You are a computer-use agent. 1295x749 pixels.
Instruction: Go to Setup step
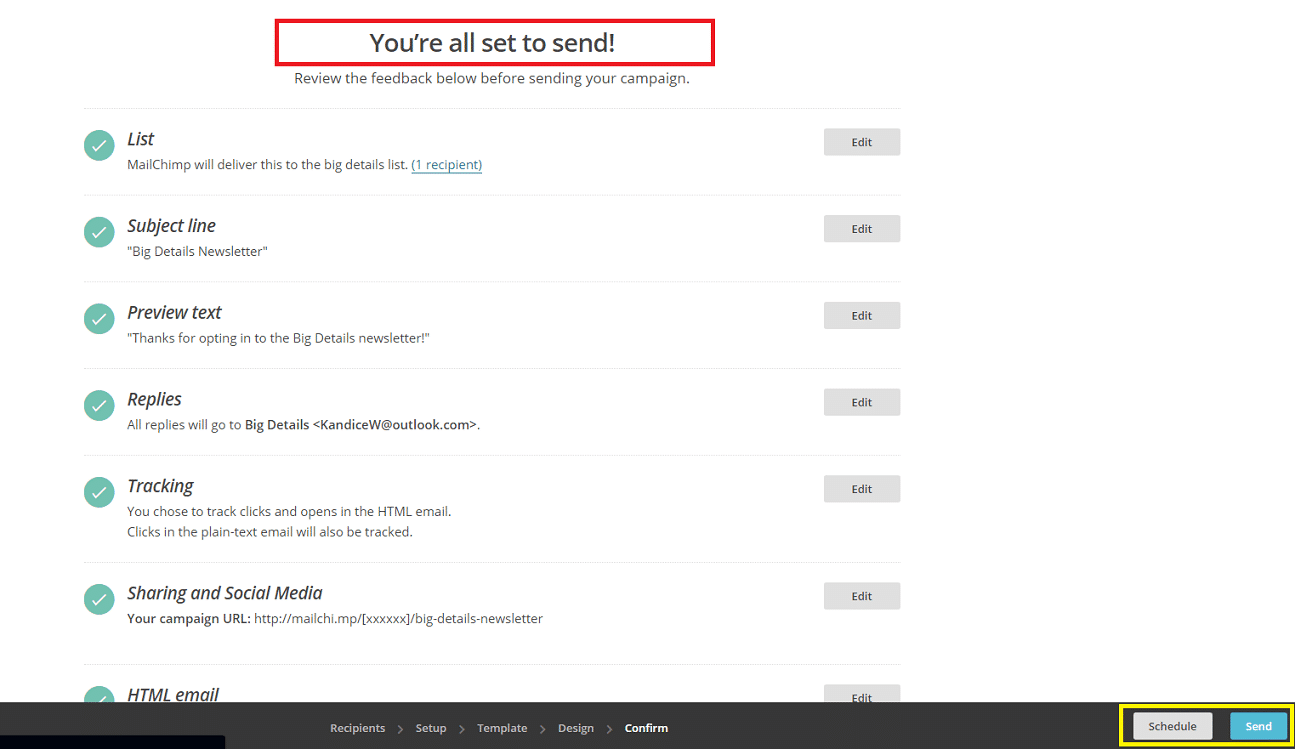[x=431, y=728]
